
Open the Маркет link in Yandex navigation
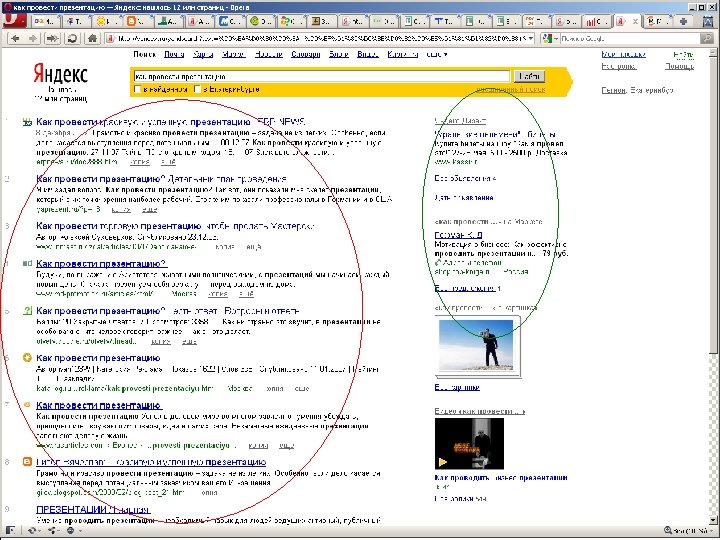pyautogui.click(x=234, y=54)
